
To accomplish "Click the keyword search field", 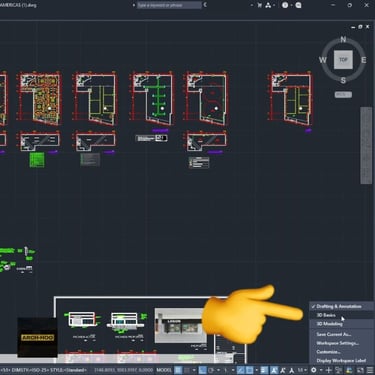I will pyautogui.click(x=169, y=5).
